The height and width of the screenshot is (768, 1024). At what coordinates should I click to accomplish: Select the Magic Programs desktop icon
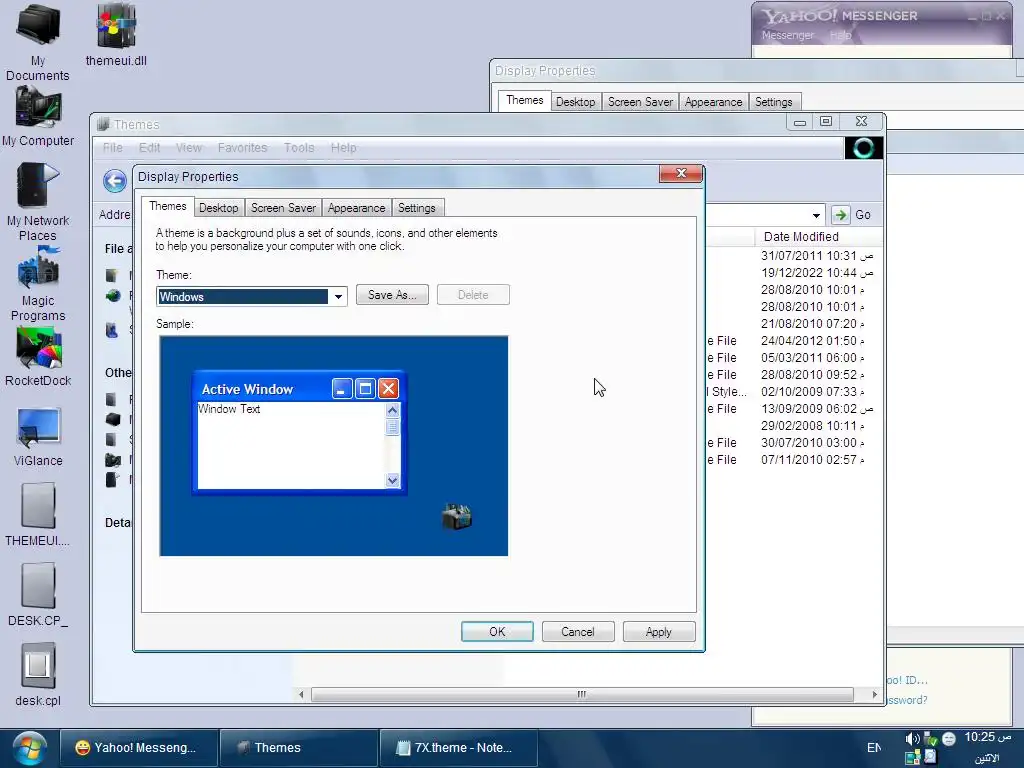[x=38, y=283]
